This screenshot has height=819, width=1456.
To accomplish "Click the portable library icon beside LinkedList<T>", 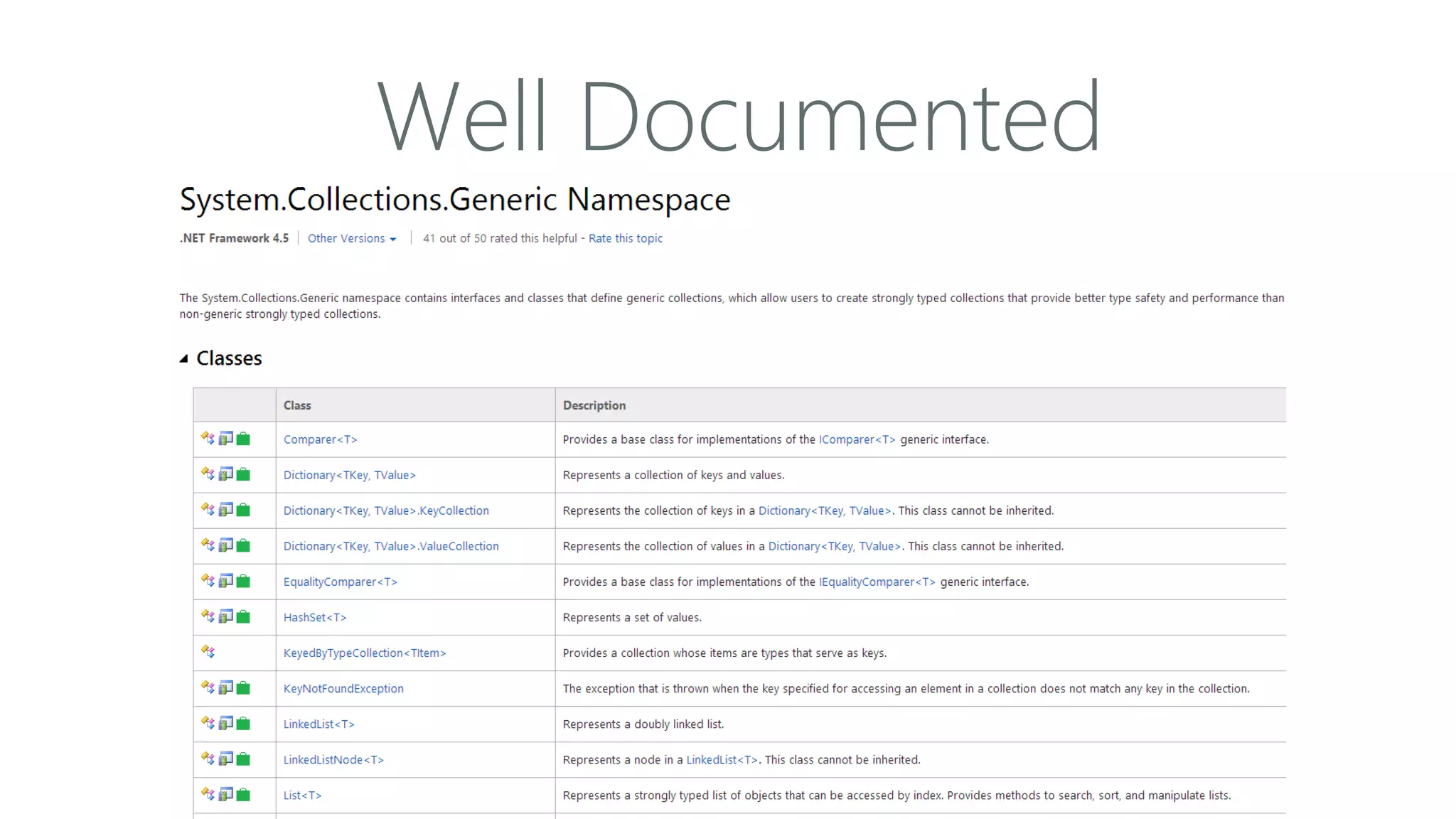I will 225,723.
